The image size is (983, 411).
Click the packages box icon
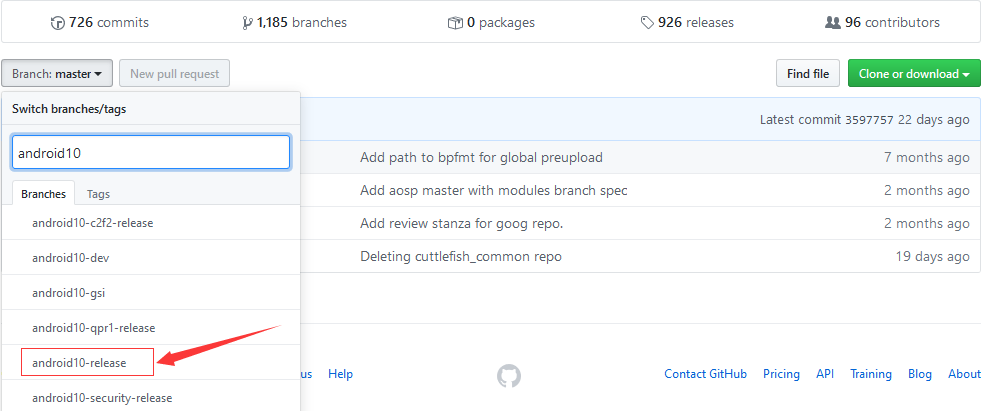[x=456, y=22]
